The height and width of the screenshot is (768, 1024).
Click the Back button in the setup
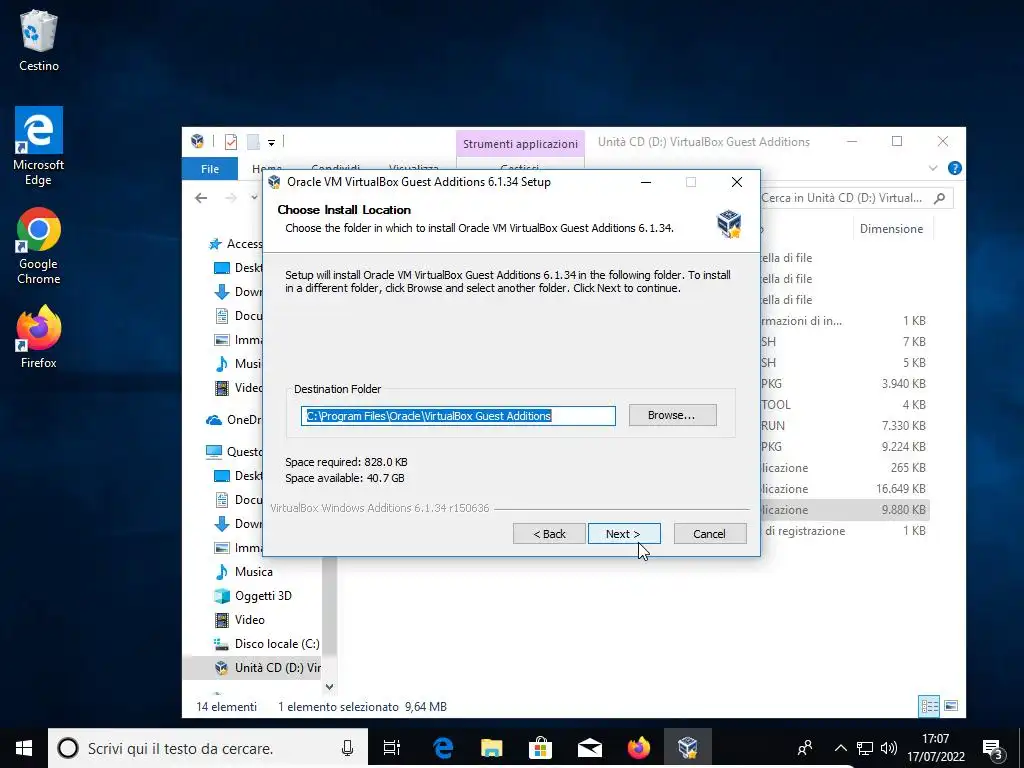549,534
